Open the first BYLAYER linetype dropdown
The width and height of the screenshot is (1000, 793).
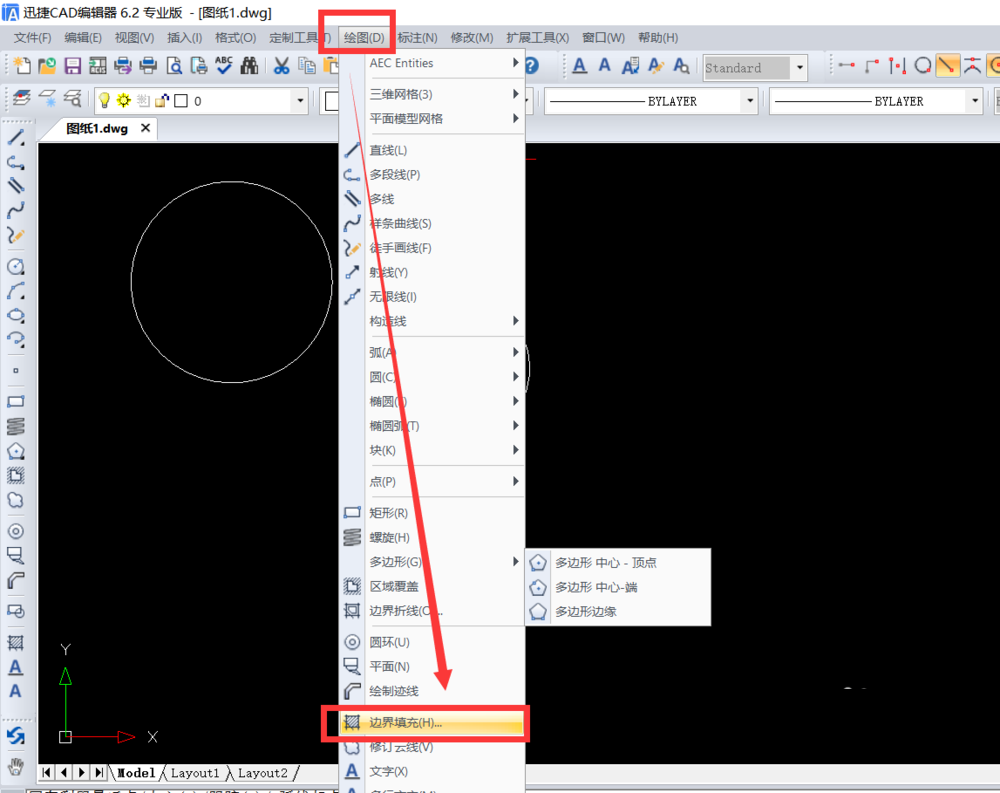click(749, 101)
